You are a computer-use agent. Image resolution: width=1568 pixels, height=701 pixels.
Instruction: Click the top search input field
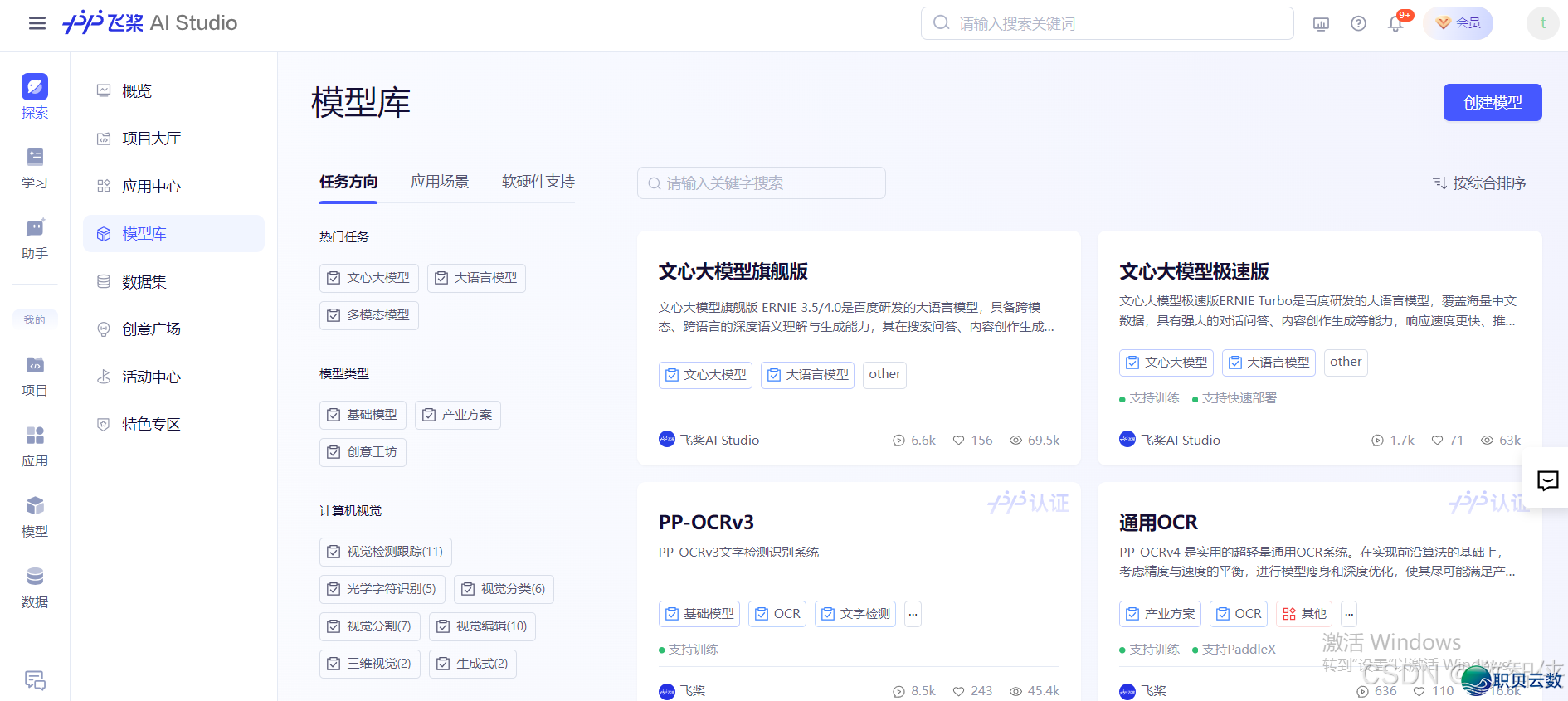pos(1108,23)
